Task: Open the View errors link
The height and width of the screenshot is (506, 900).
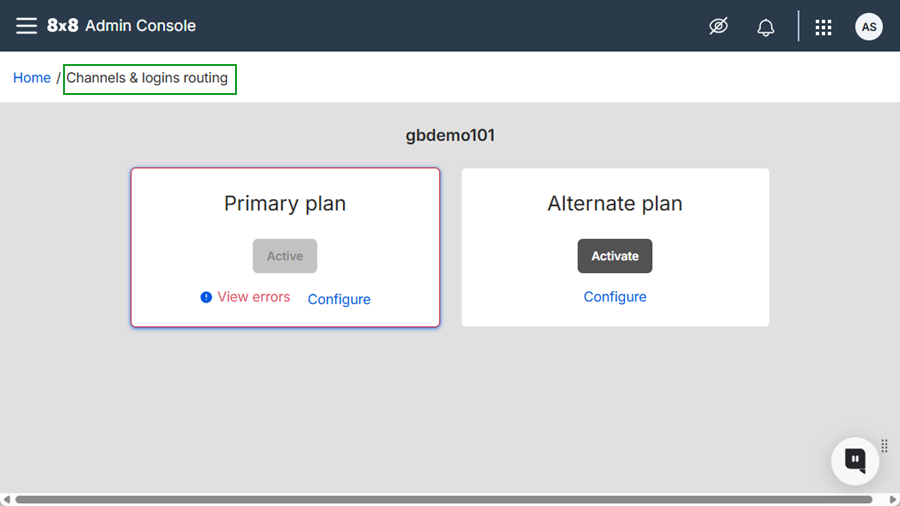Action: point(254,297)
